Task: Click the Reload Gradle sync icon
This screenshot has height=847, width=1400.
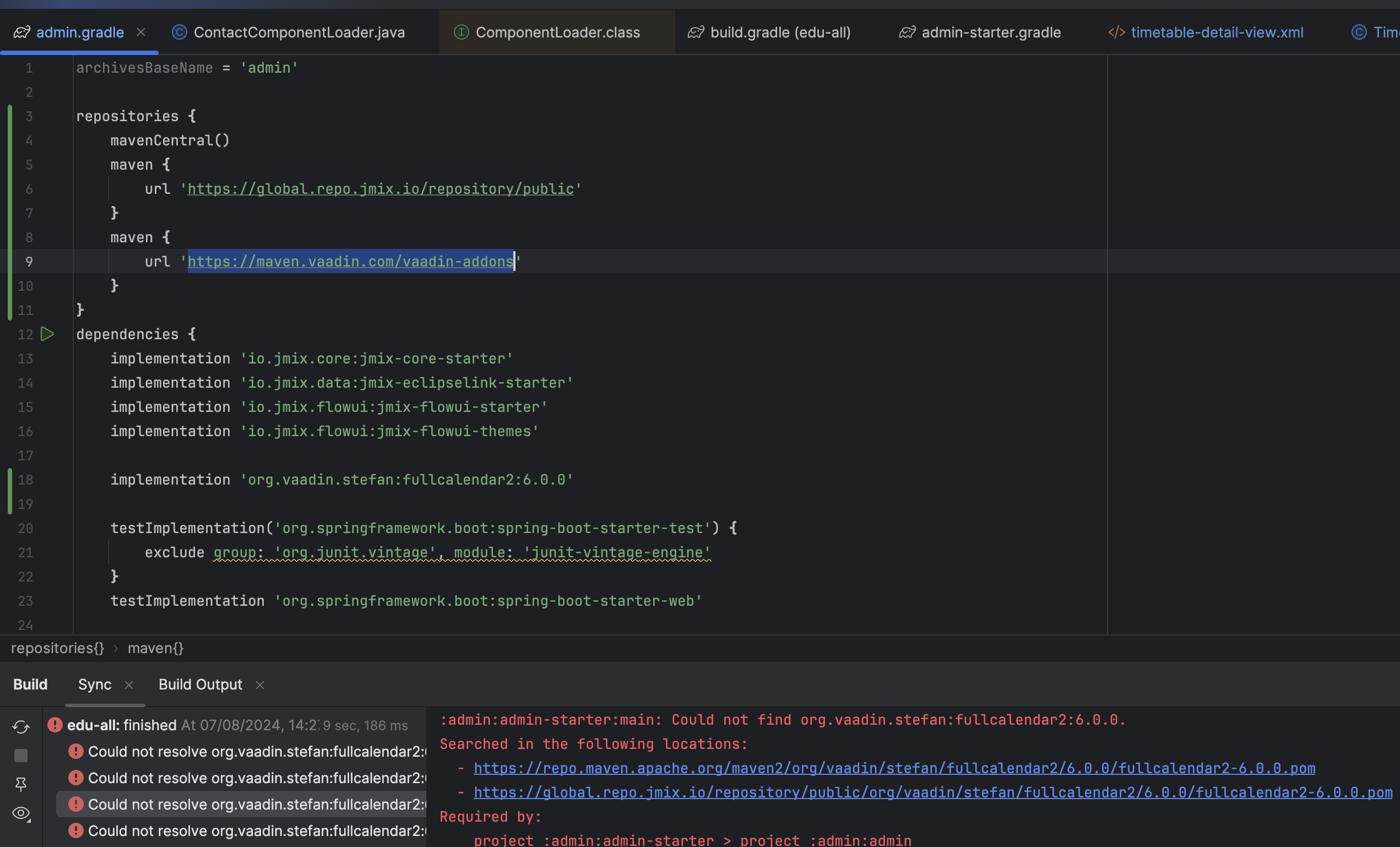Action: 21,726
